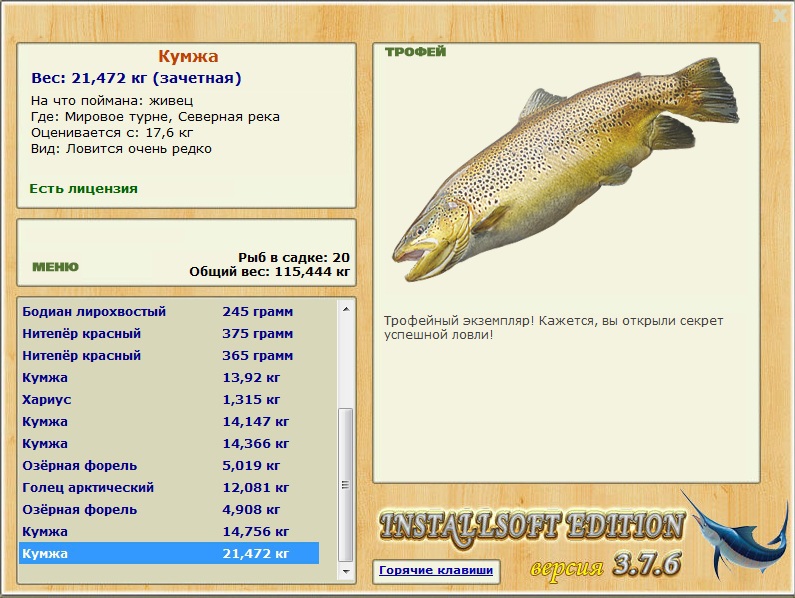The image size is (795, 598).
Task: Select highlighted Кумжа 21,472 кг row
Action: [169, 553]
